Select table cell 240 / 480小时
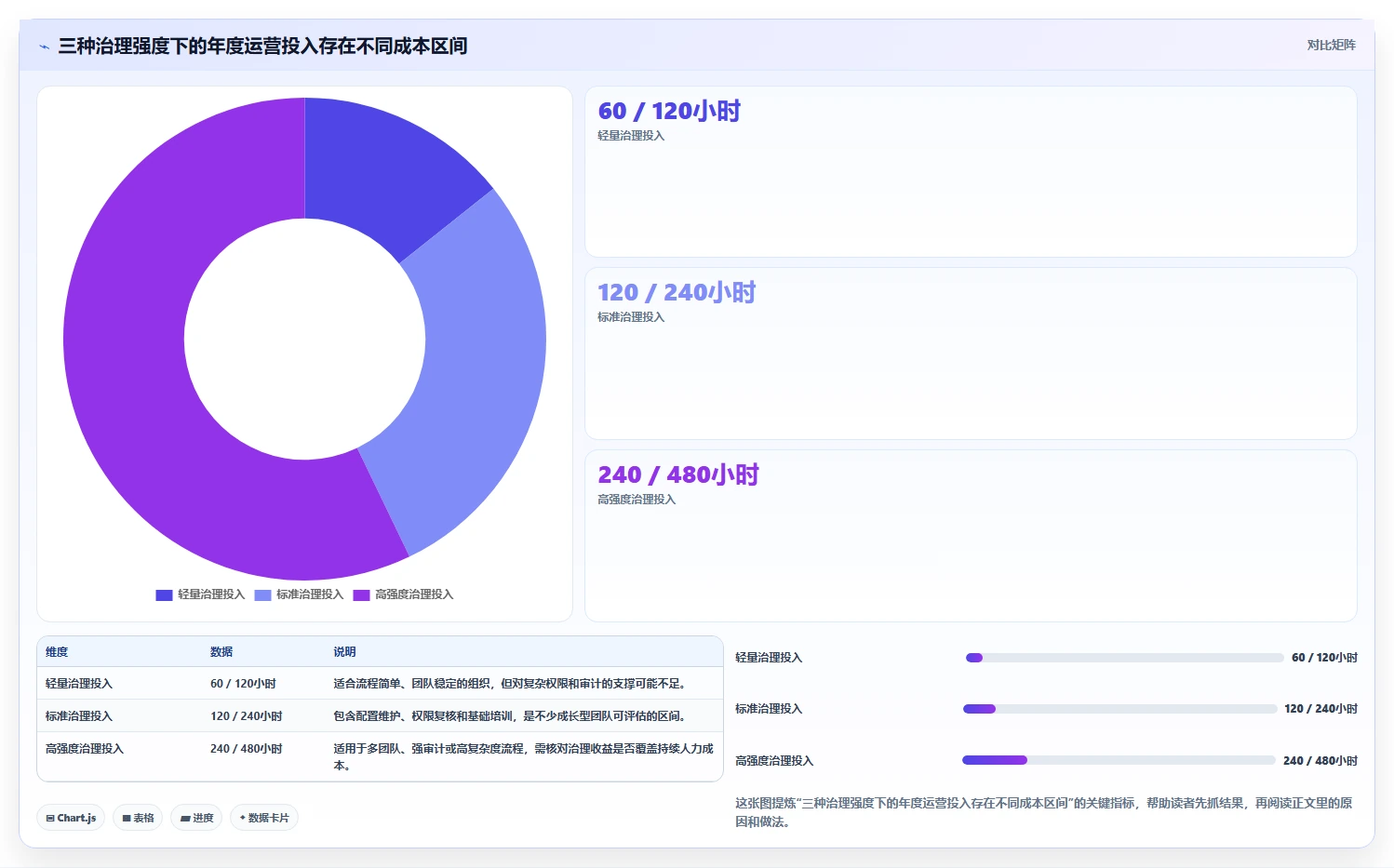The height and width of the screenshot is (868, 1394). coord(247,749)
